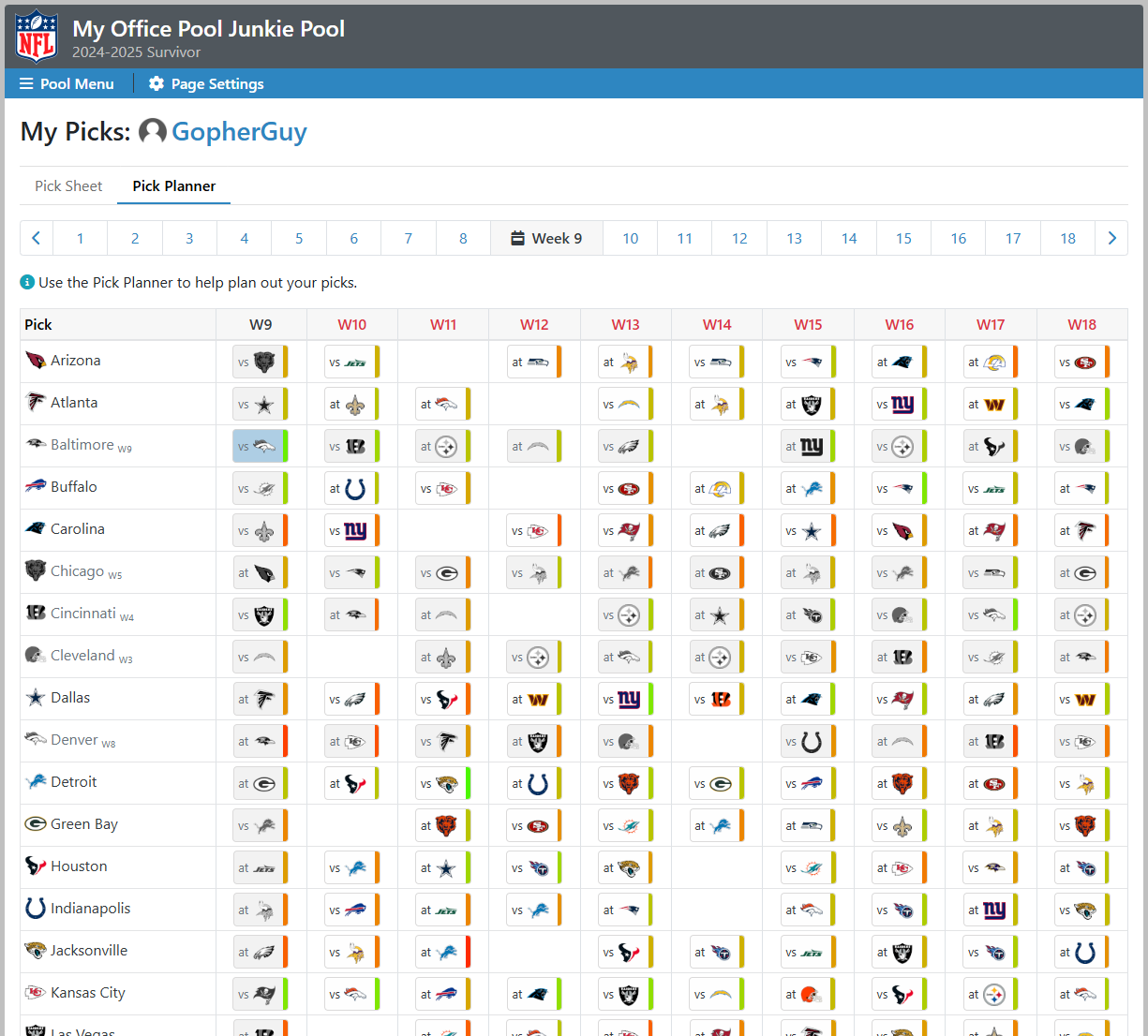Open the Pool Menu hamburger

tap(67, 83)
